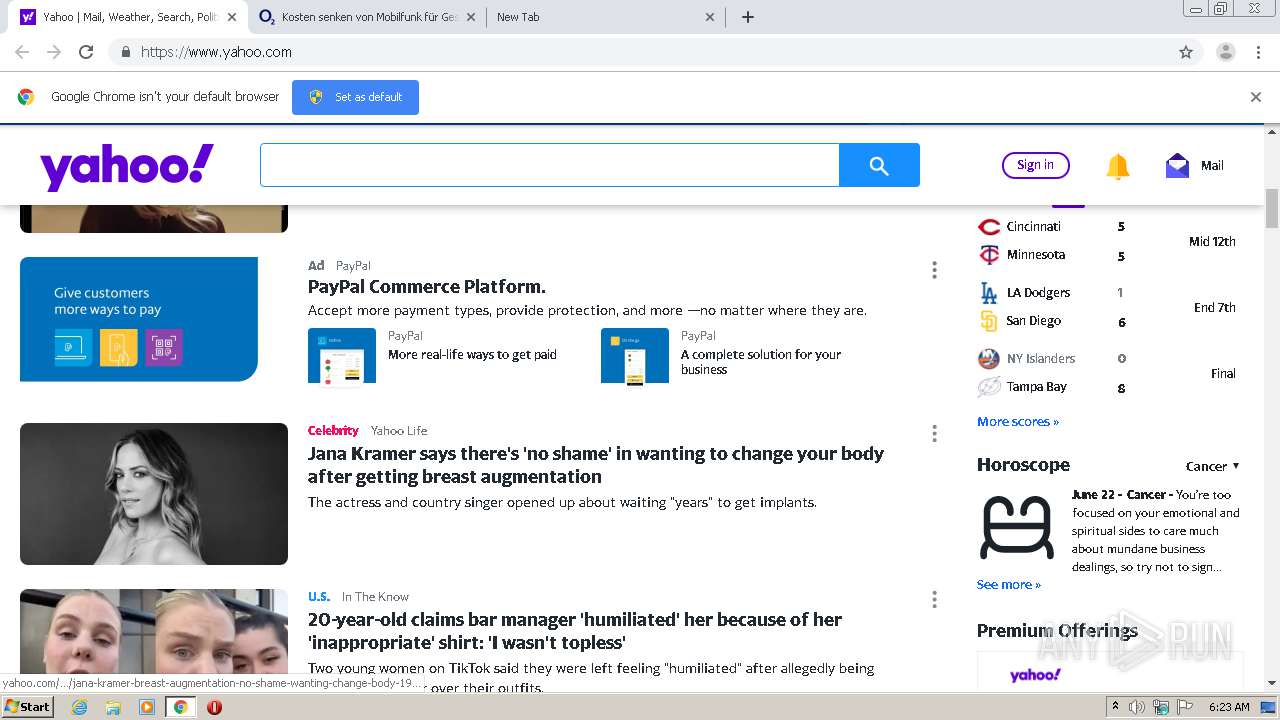The width and height of the screenshot is (1280, 720).
Task: Open the Chrome profile avatar icon
Action: click(x=1225, y=52)
